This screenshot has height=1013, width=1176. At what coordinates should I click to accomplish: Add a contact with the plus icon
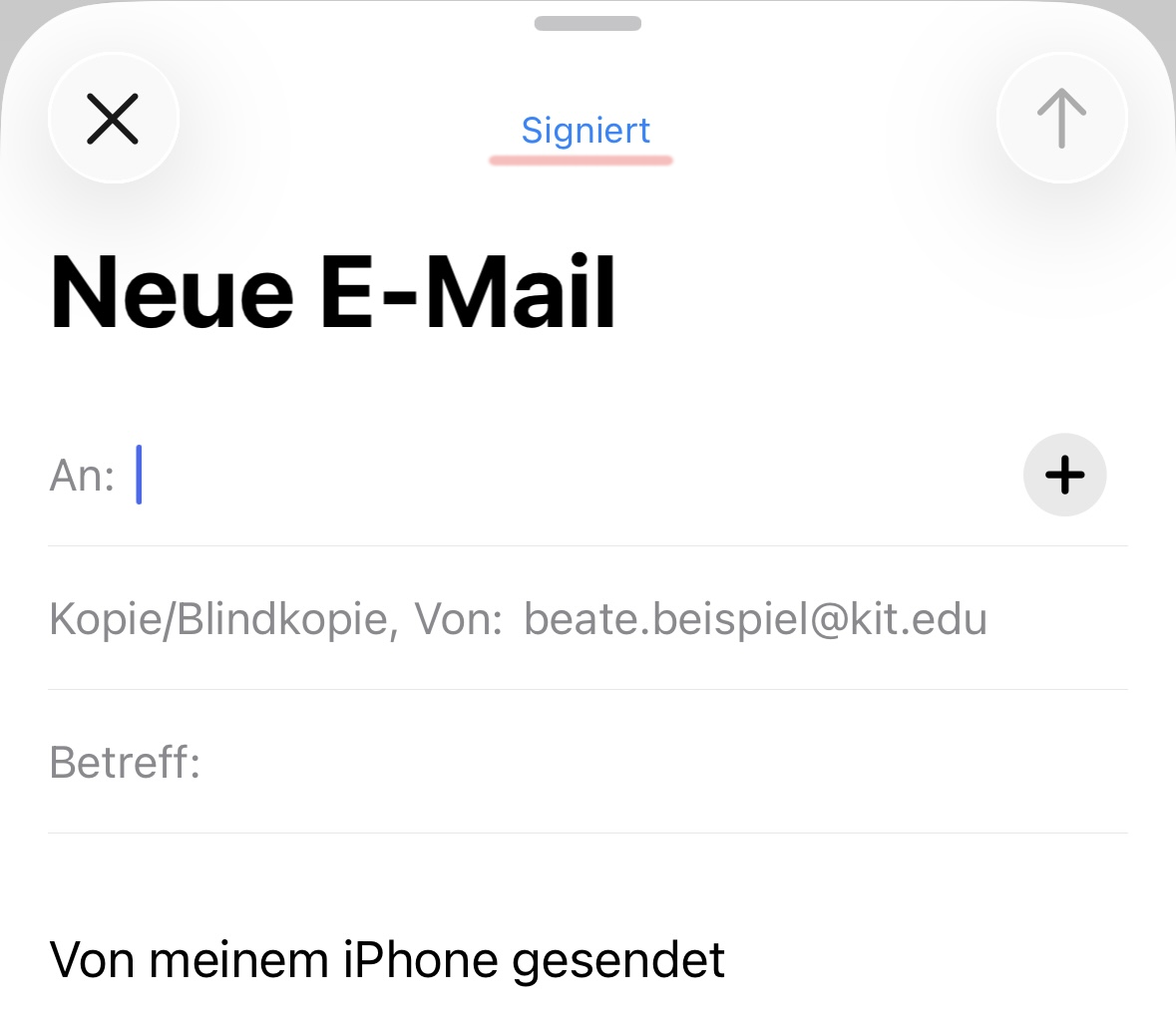pos(1064,475)
